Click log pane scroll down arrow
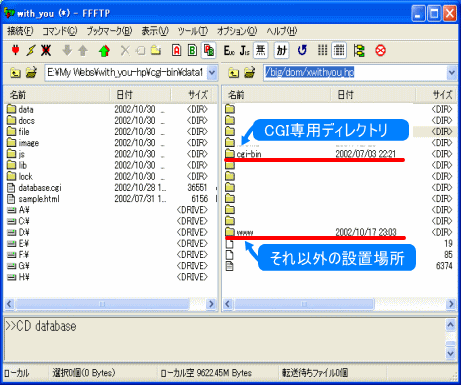 (450, 353)
